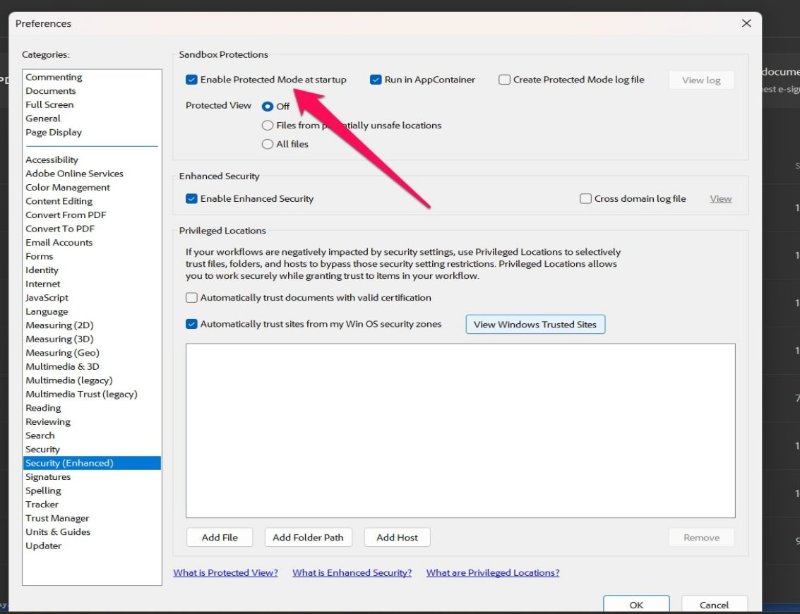
Task: Toggle Enable Enhanced Security off
Action: tap(190, 198)
